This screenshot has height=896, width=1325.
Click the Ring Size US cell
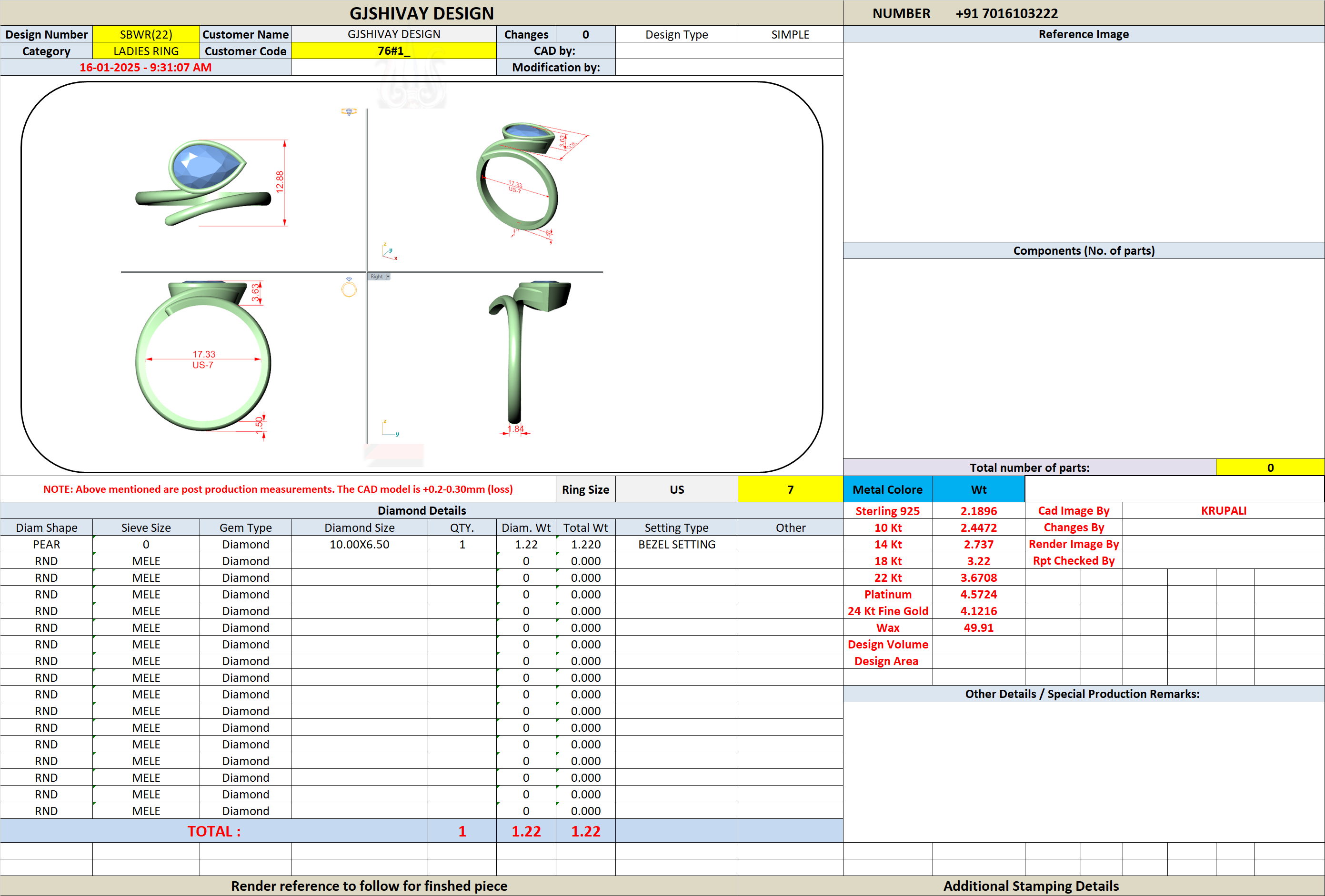[x=677, y=489]
